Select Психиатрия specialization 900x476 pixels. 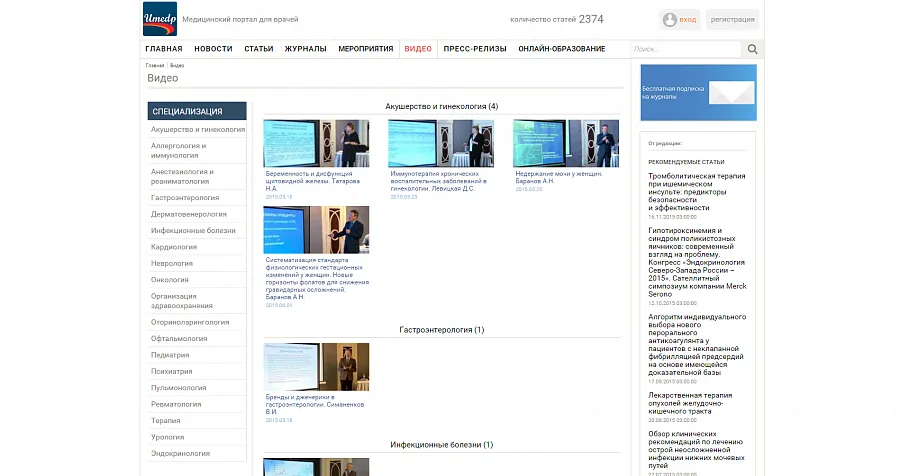click(x=172, y=371)
